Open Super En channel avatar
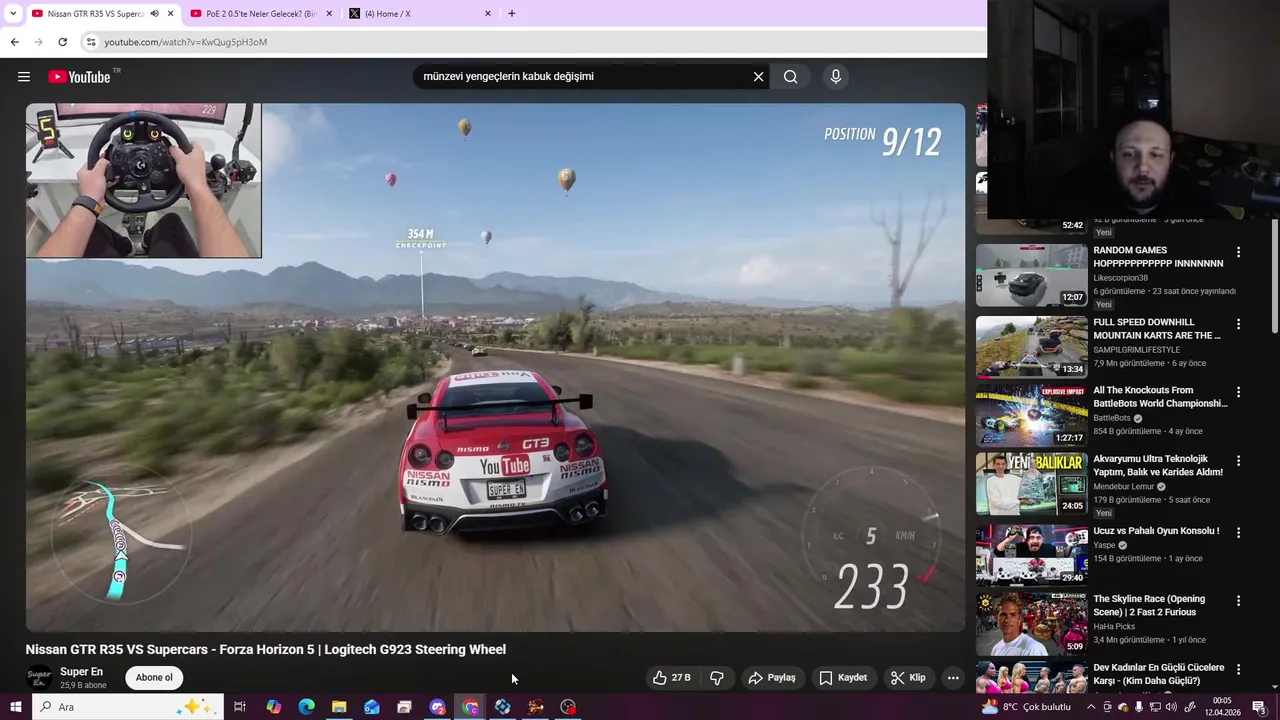This screenshot has height=720, width=1280. tap(39, 678)
